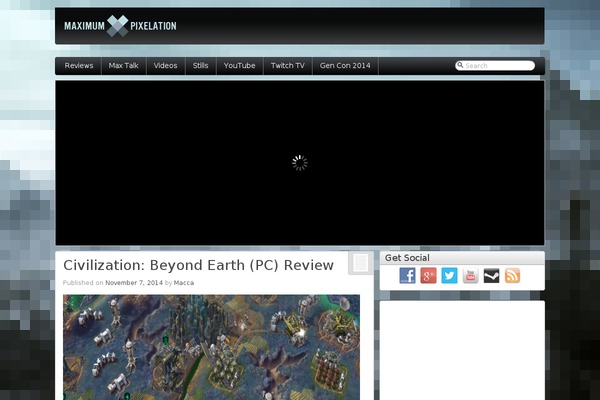
Task: Open the Twitch TV navigation item
Action: (x=288, y=66)
